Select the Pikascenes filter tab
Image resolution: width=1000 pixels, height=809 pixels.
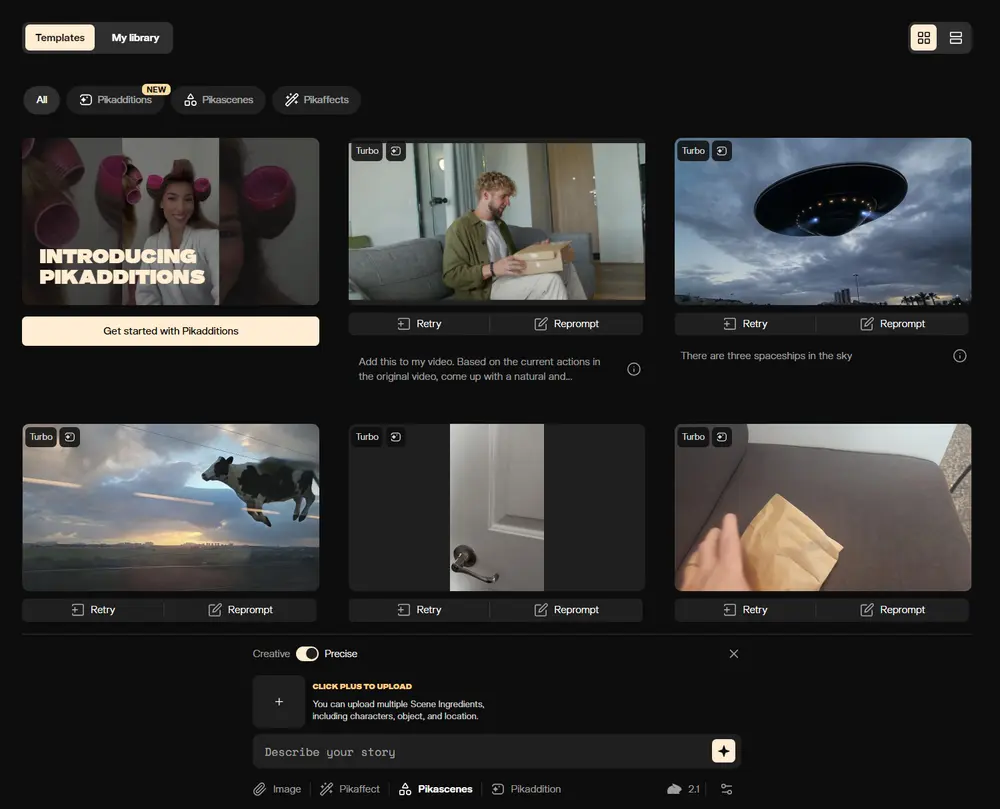218,100
